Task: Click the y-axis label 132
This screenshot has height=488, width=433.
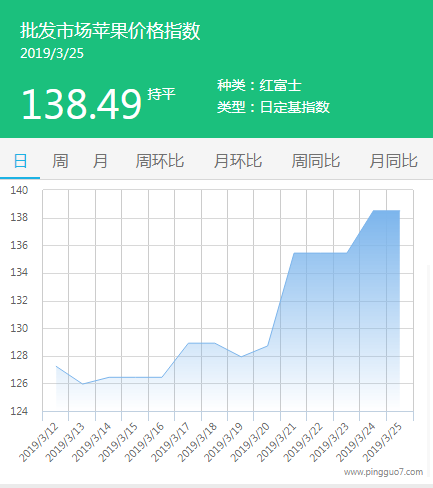Action: (x=19, y=300)
